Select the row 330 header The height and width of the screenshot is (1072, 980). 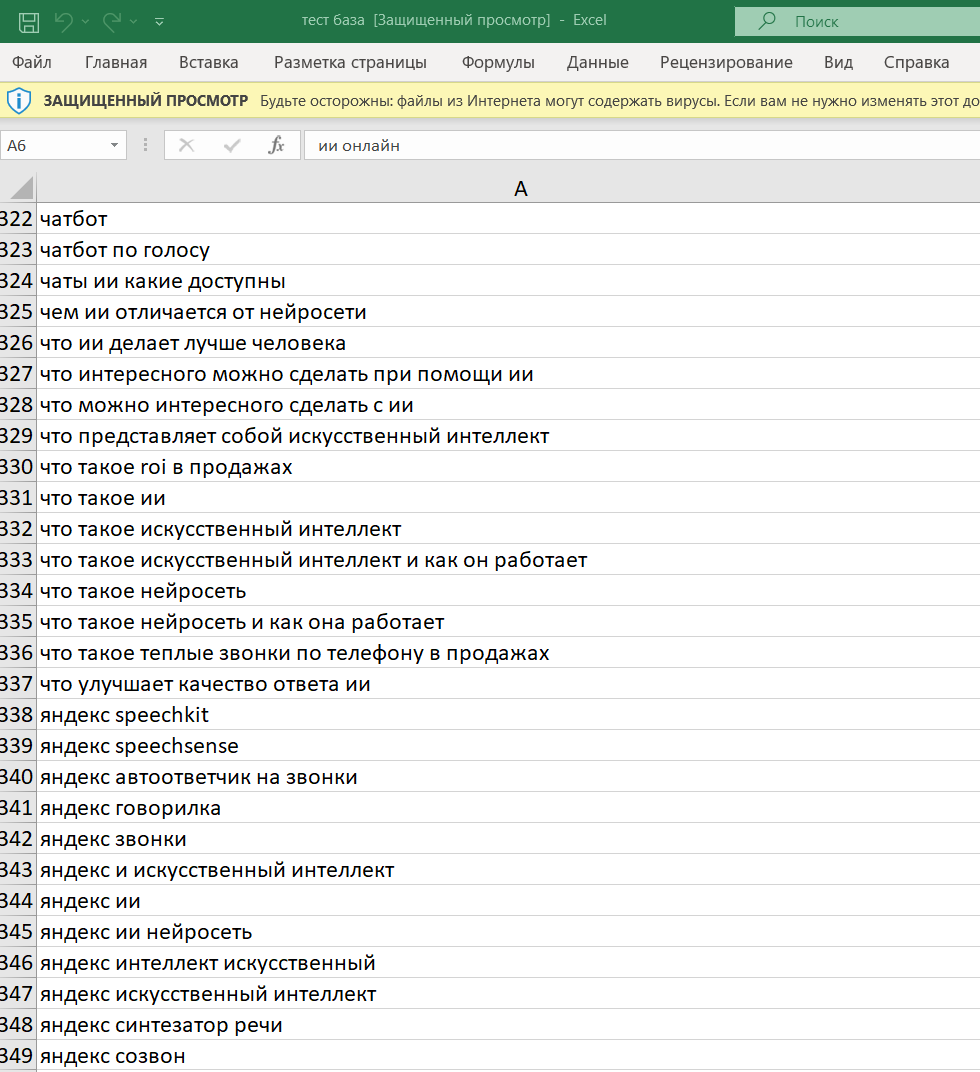(17, 467)
